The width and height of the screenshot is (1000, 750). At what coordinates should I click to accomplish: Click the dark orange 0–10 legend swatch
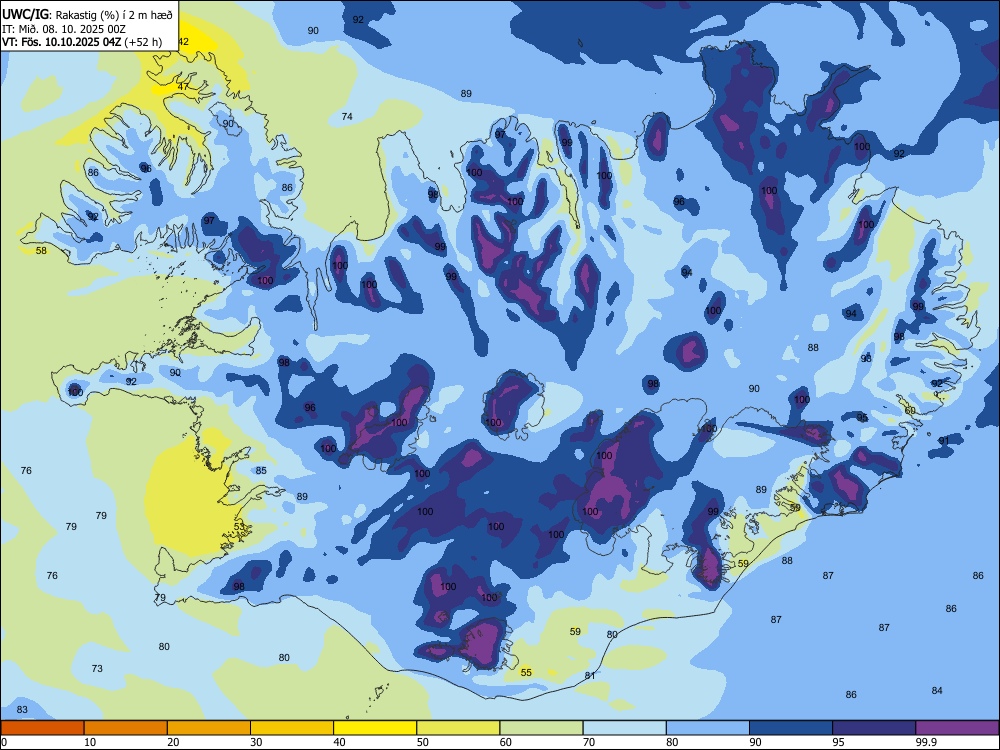42,728
